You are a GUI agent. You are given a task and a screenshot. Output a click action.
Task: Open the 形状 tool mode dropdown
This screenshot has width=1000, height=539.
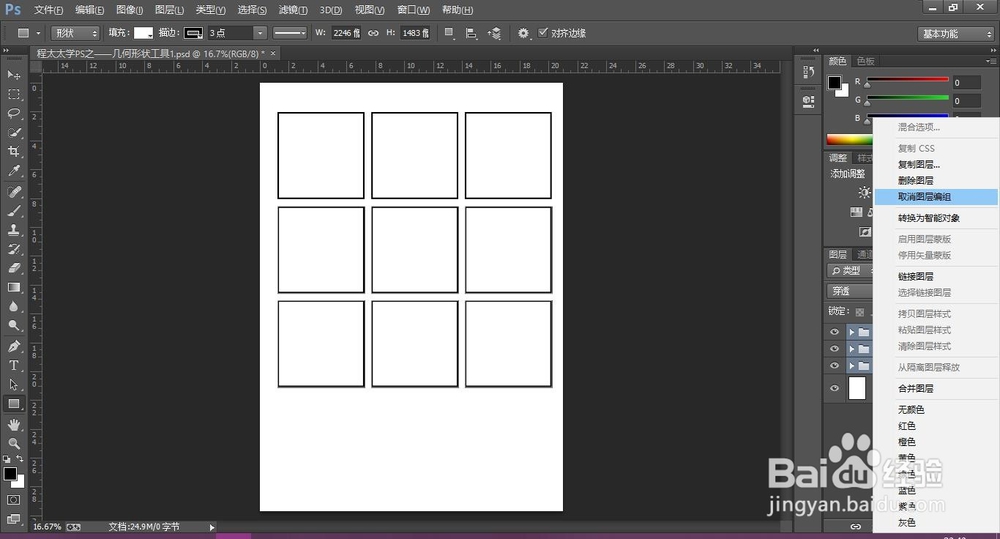pos(75,33)
